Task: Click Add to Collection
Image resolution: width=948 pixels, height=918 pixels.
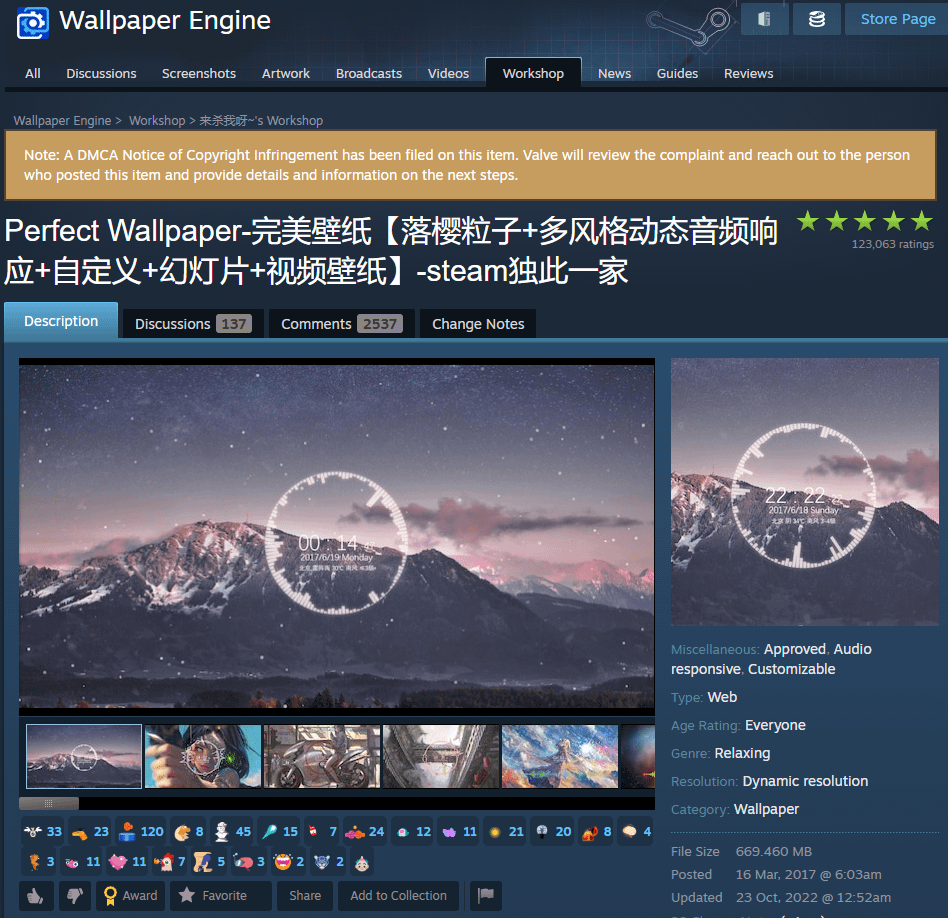Action: pos(398,896)
